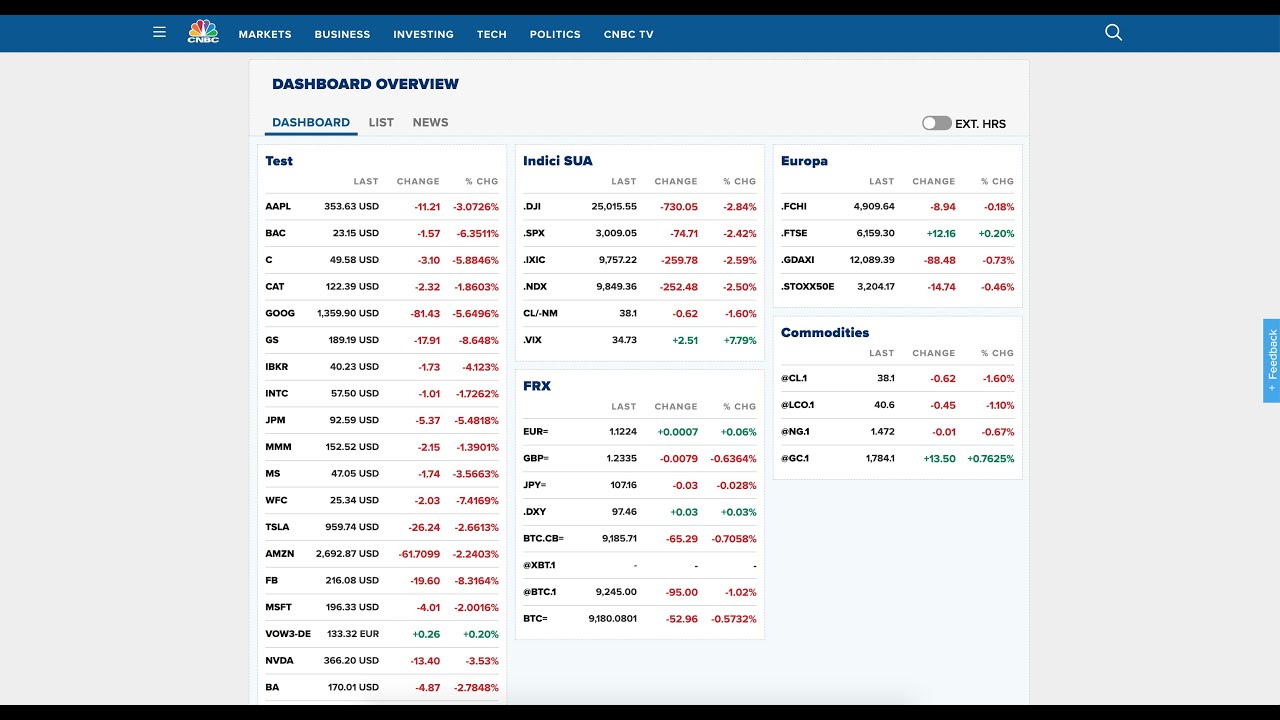Screen dimensions: 1280x720
Task: Switch to the Dashboard tab
Action: (x=311, y=122)
